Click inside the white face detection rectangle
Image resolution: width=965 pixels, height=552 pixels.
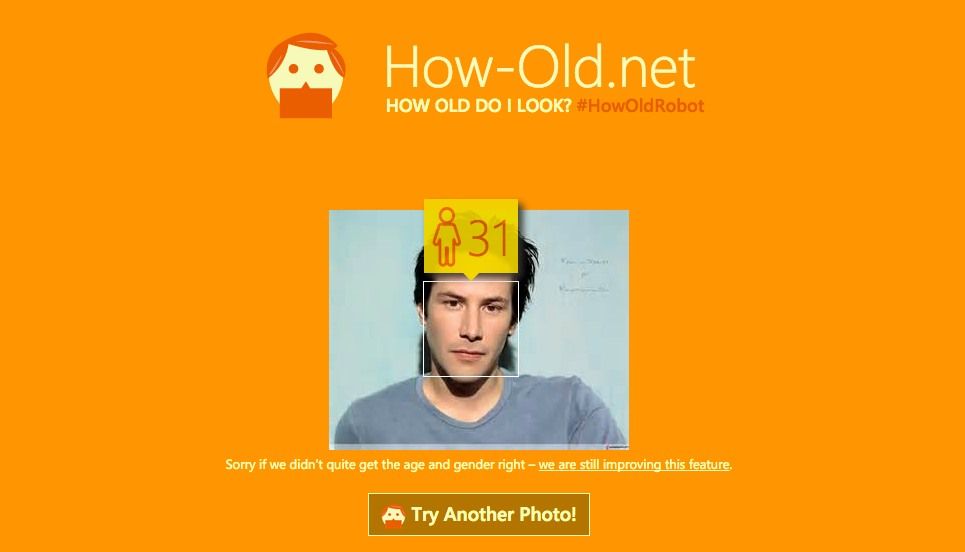[471, 329]
